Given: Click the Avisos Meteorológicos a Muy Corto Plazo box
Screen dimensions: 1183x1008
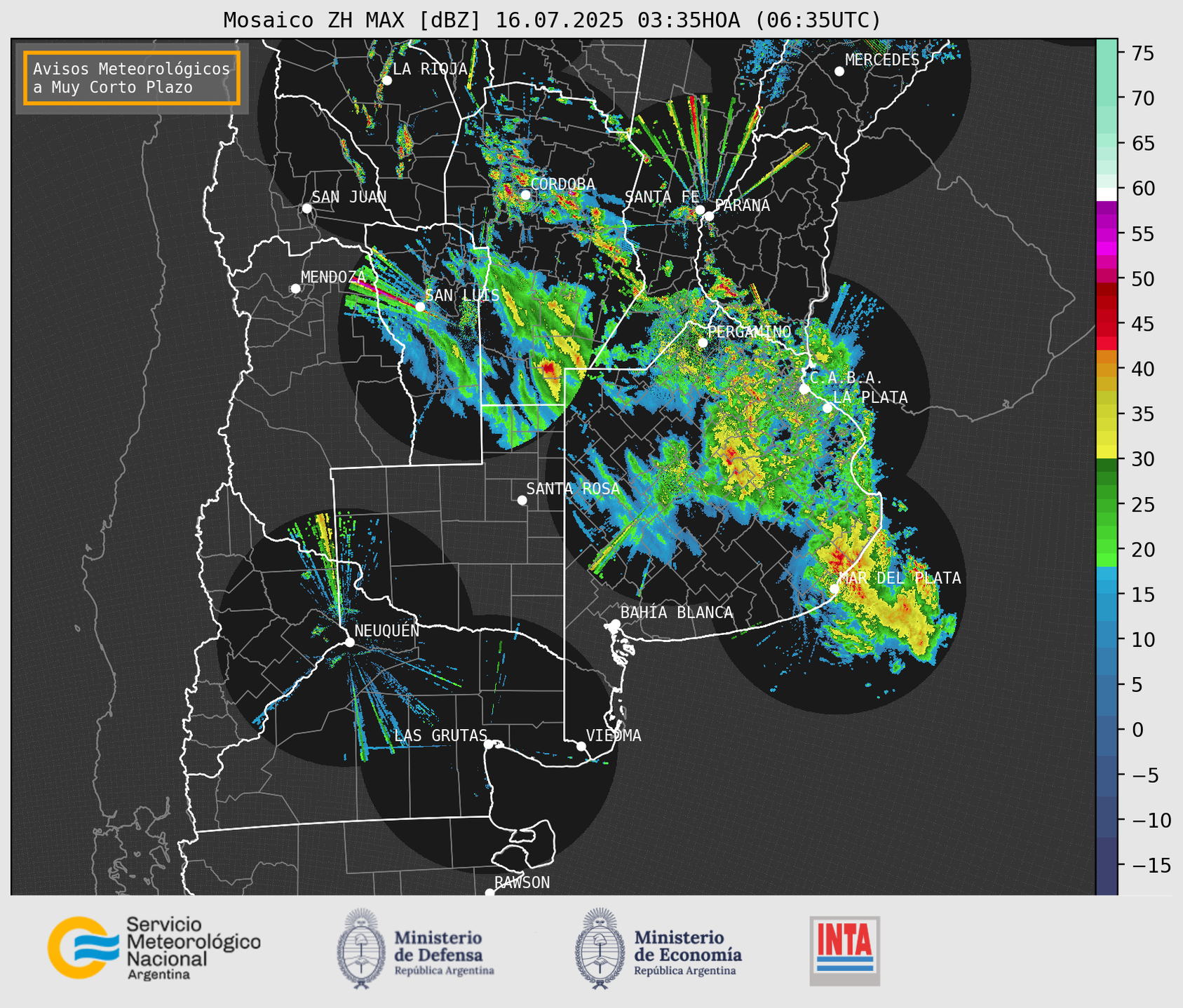Looking at the screenshot, I should pyautogui.click(x=132, y=78).
